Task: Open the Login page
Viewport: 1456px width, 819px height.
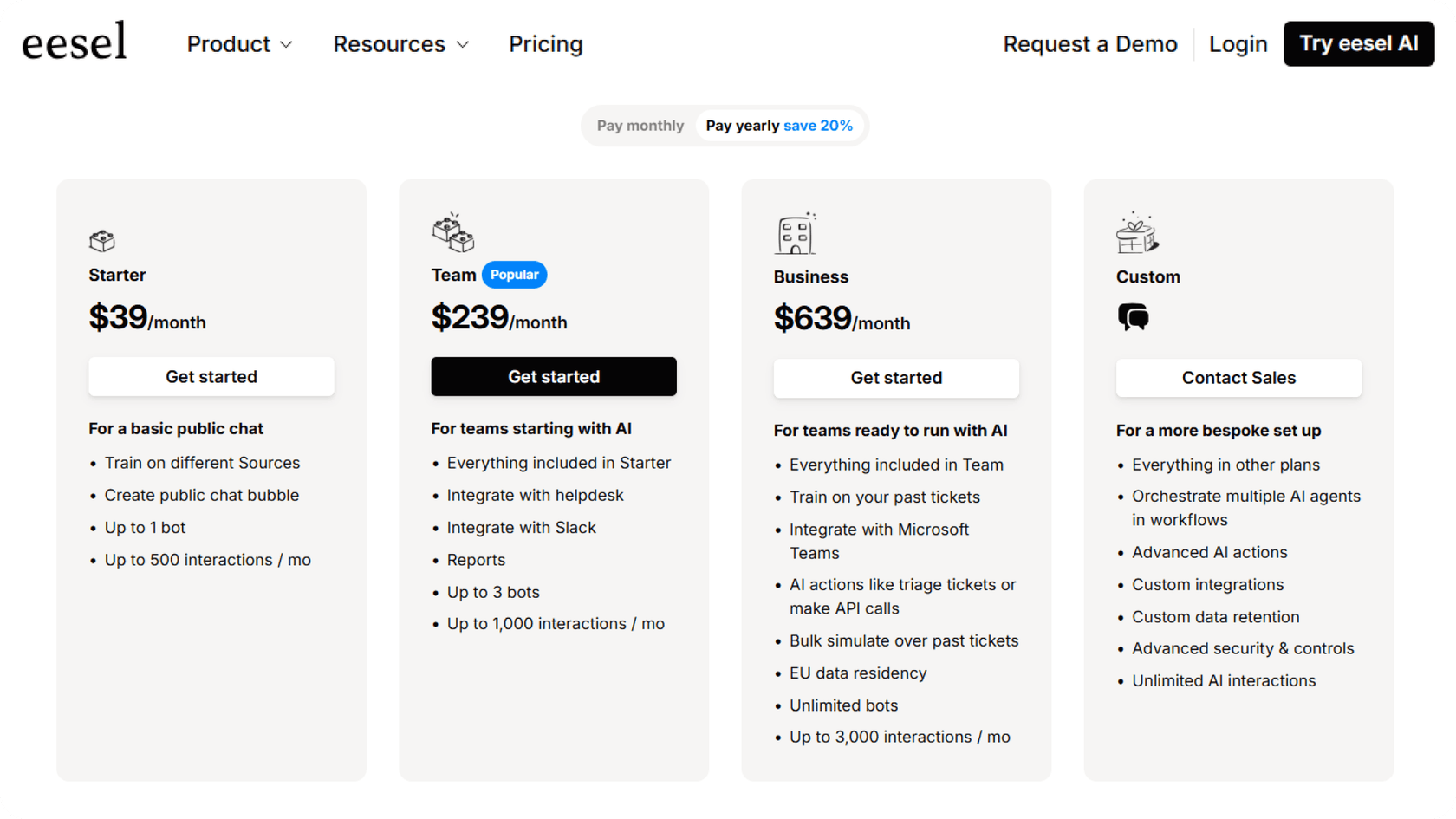Action: click(1238, 44)
